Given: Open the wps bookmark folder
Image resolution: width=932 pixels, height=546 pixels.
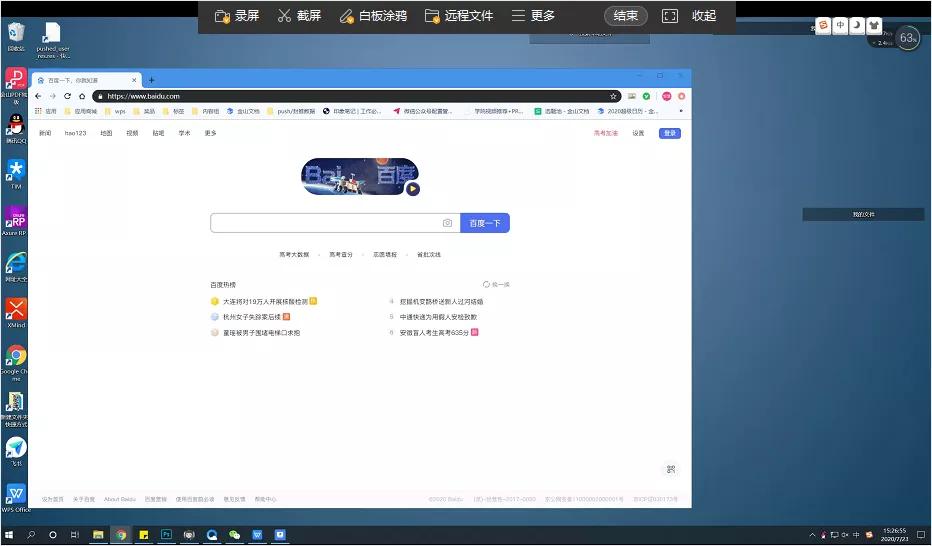Looking at the screenshot, I should 115,111.
